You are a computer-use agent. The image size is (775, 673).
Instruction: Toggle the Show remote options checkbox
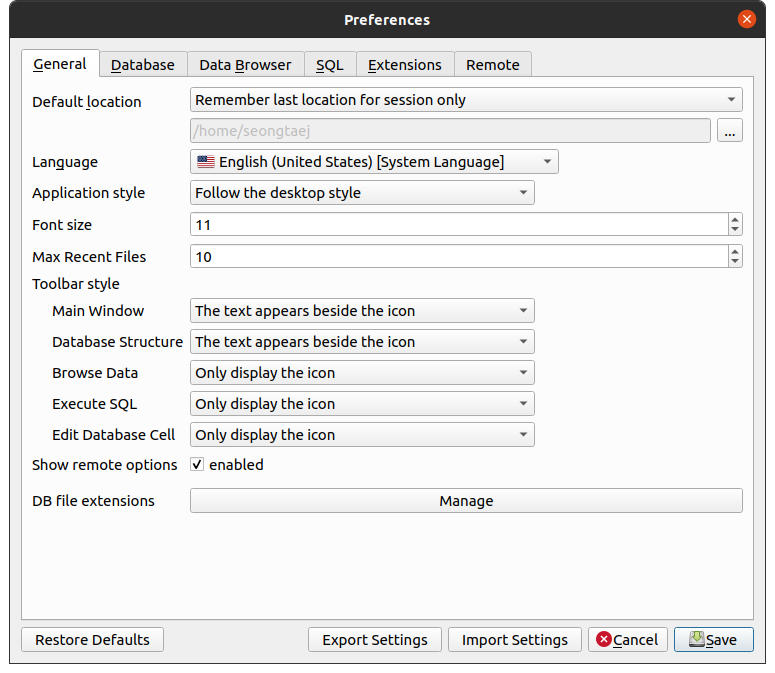pyautogui.click(x=197, y=464)
